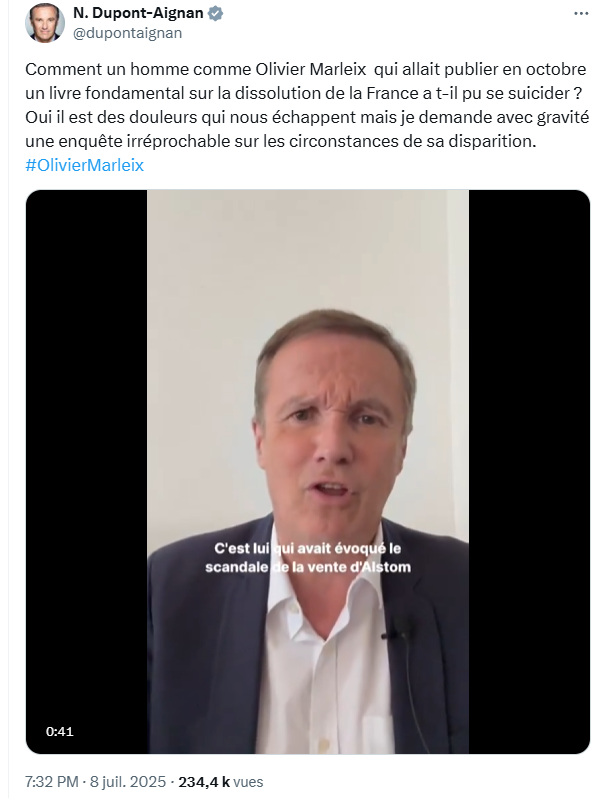Open N. Dupont-Aignan's profile avatar
This screenshot has height=798, width=603.
[45, 22]
